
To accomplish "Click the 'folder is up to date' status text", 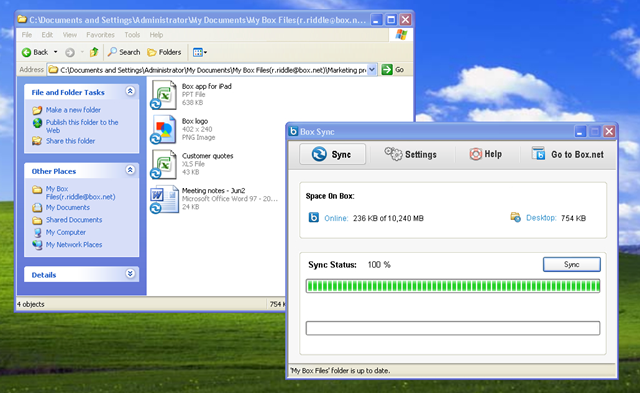I will (x=340, y=371).
